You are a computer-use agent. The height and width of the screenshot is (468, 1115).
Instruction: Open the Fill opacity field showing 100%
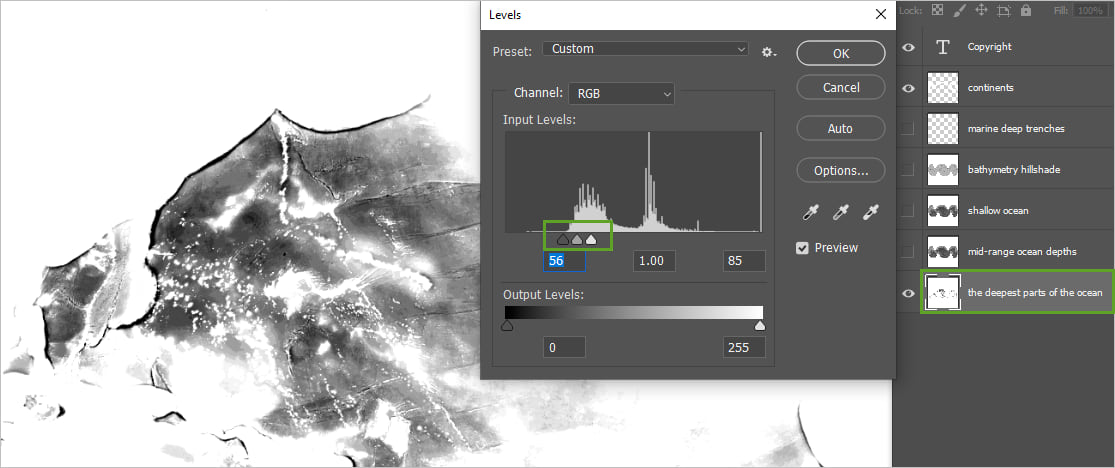[1089, 11]
